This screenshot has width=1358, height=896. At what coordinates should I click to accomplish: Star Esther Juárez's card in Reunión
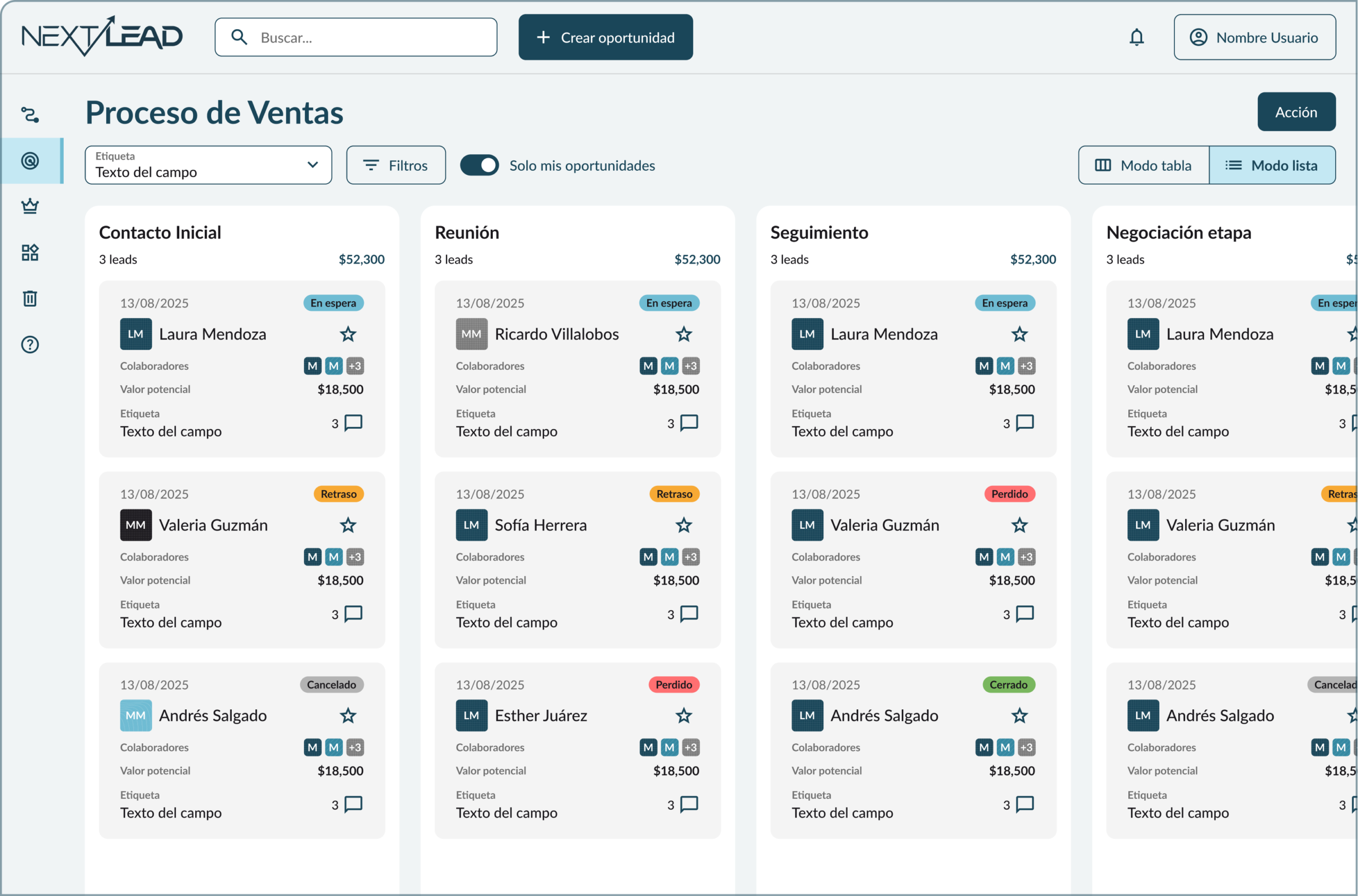[684, 716]
